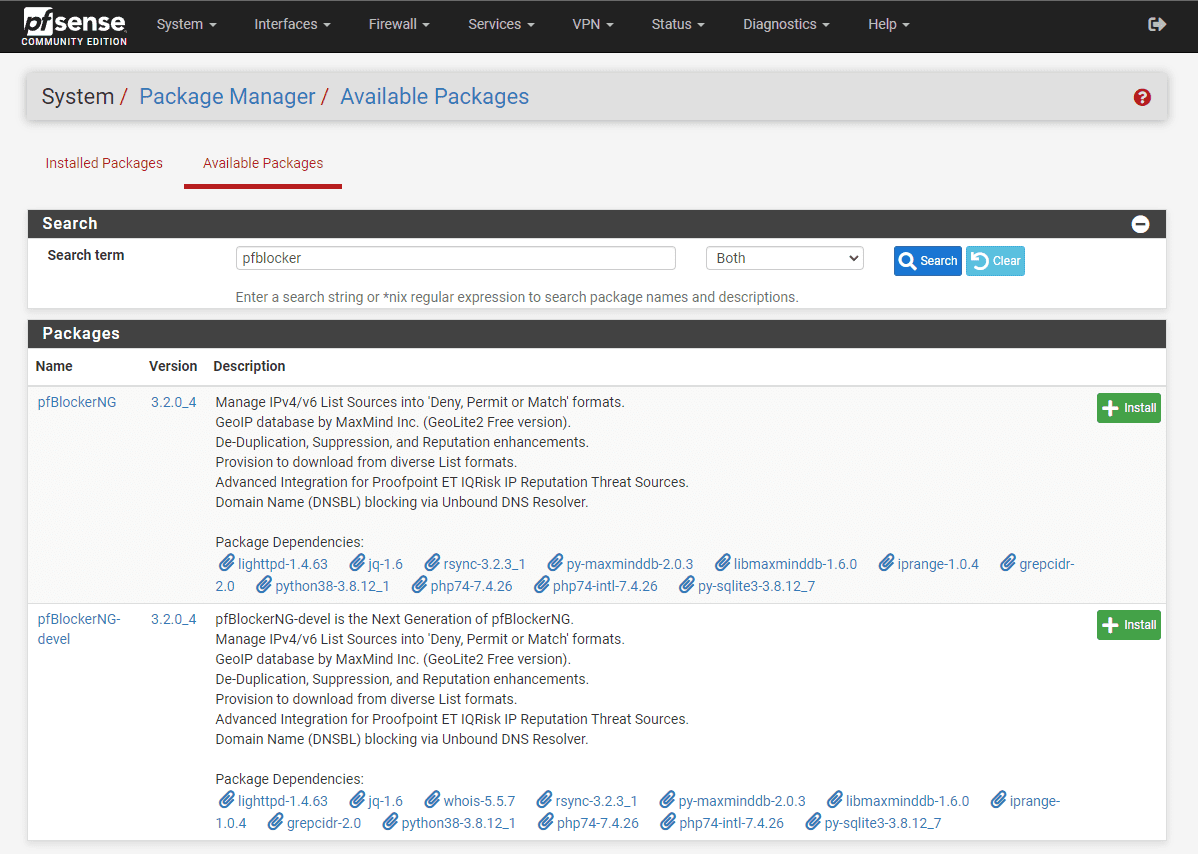This screenshot has height=854, width=1198.
Task: Open the pfBlockerNG package name link
Action: 77,402
